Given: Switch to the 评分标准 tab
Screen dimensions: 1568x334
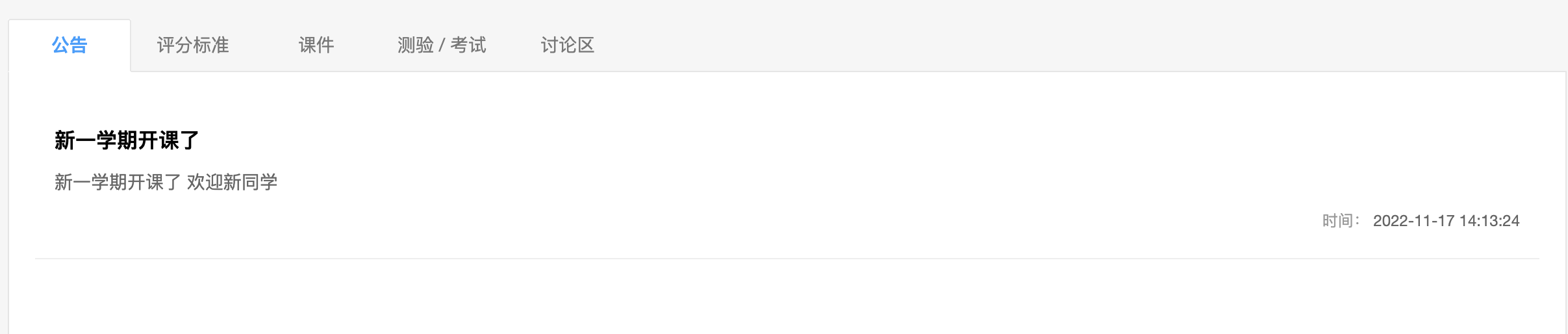Looking at the screenshot, I should click(x=193, y=45).
